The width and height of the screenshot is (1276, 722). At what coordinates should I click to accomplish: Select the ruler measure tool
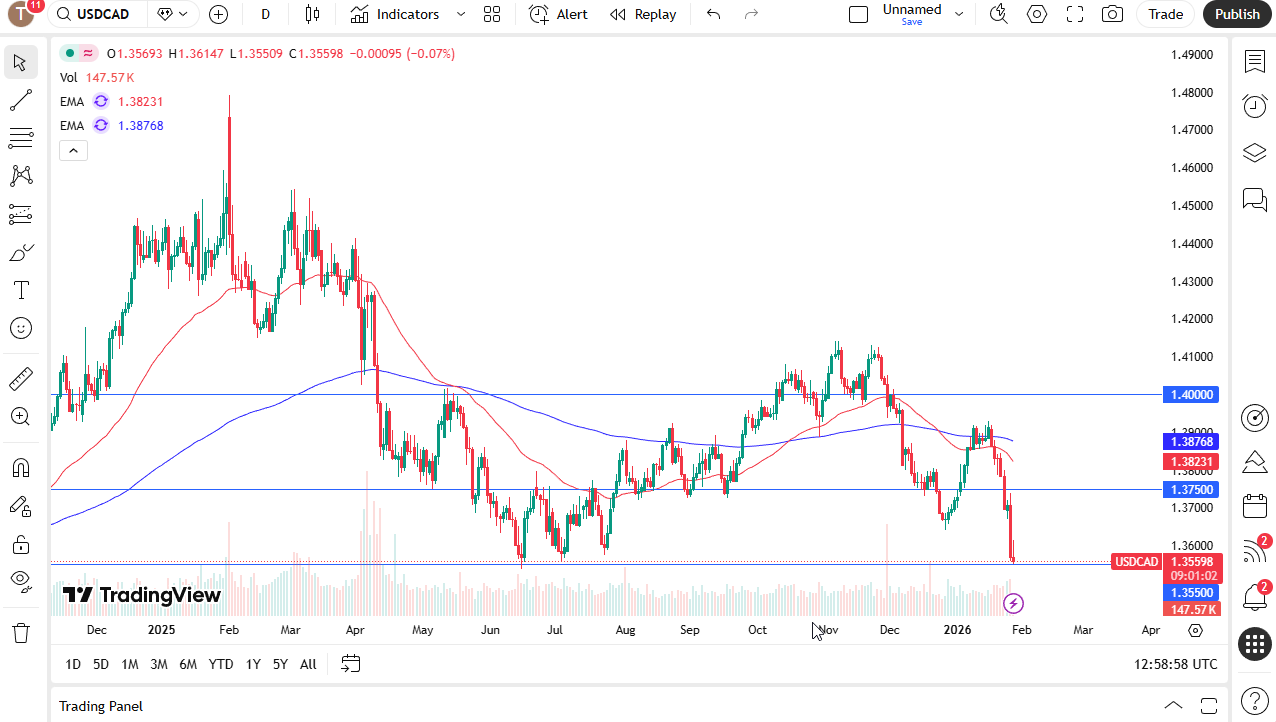pos(19,379)
